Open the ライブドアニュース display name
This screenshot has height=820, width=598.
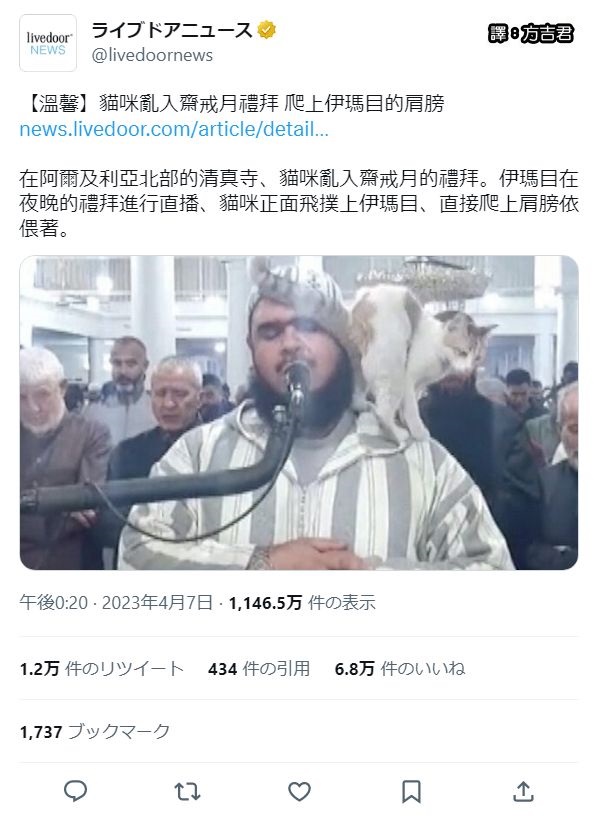[x=173, y=30]
